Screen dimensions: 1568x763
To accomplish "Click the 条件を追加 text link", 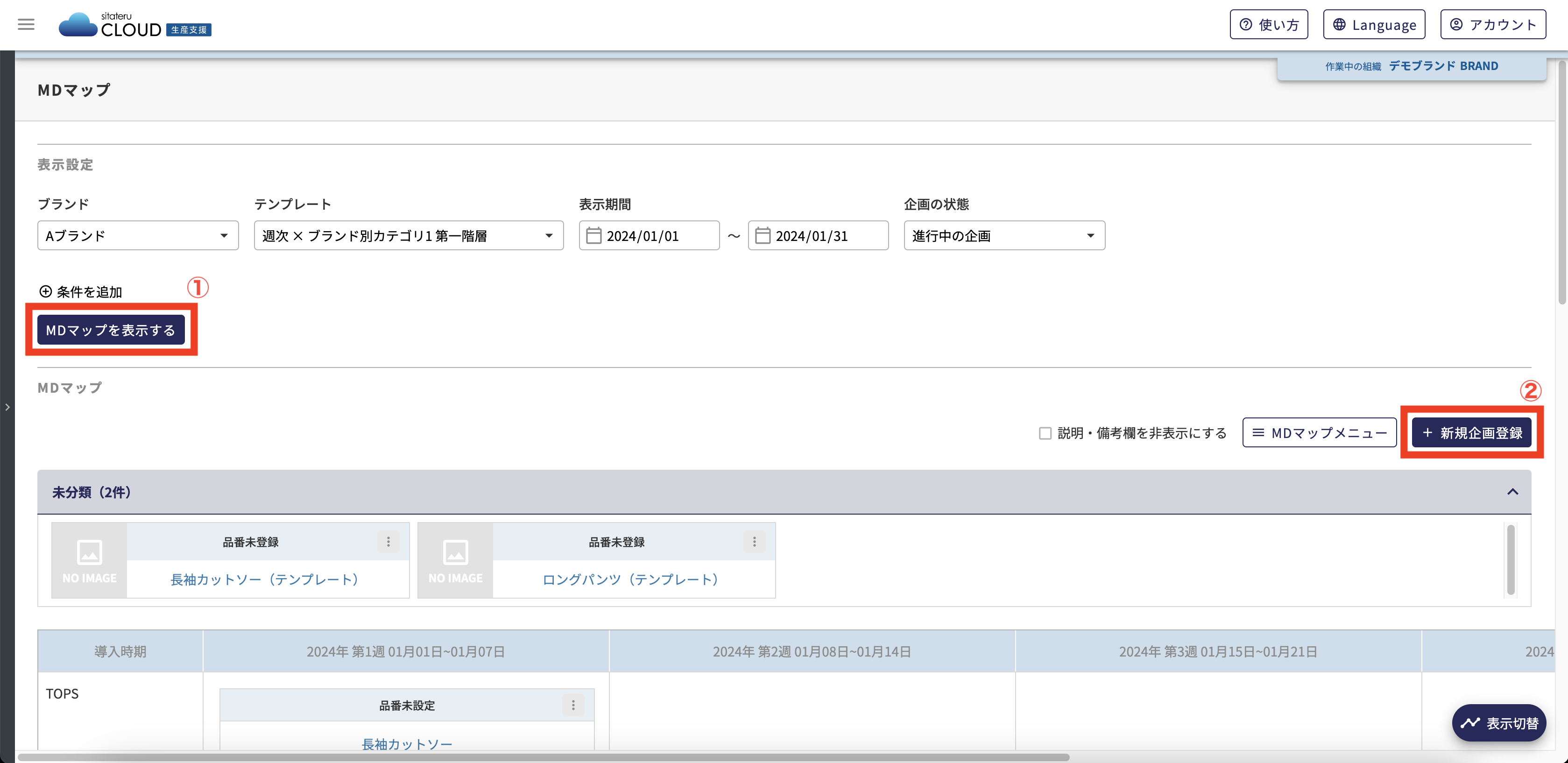I will pos(90,292).
